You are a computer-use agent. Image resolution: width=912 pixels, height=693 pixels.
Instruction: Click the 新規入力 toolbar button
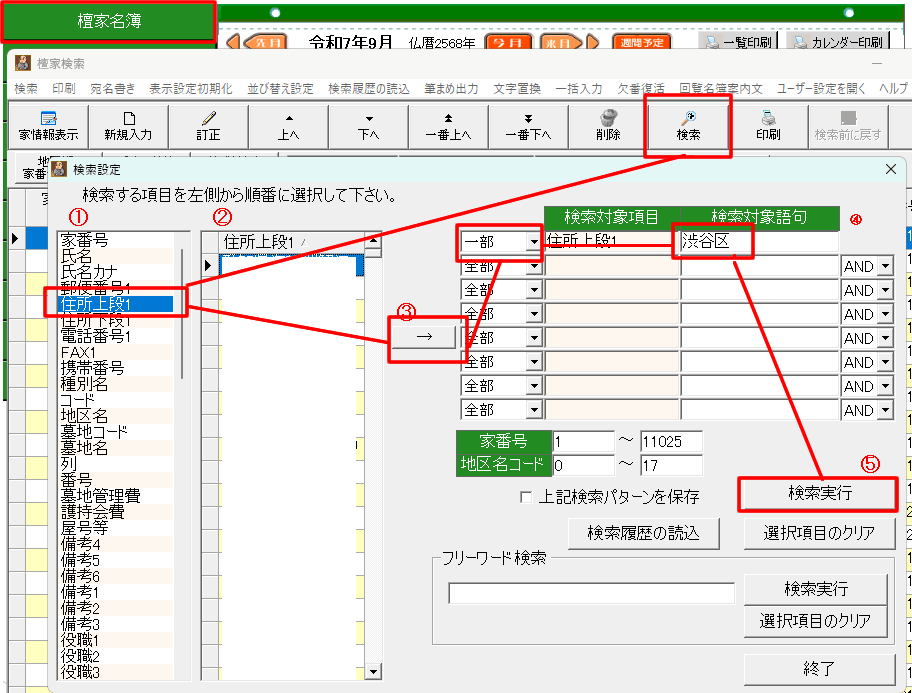[128, 126]
